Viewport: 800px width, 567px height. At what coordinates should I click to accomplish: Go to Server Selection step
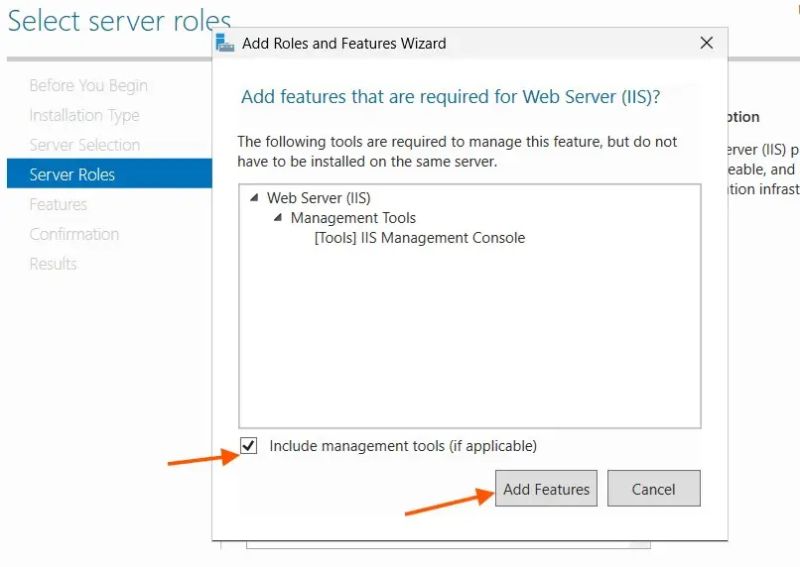coord(85,145)
